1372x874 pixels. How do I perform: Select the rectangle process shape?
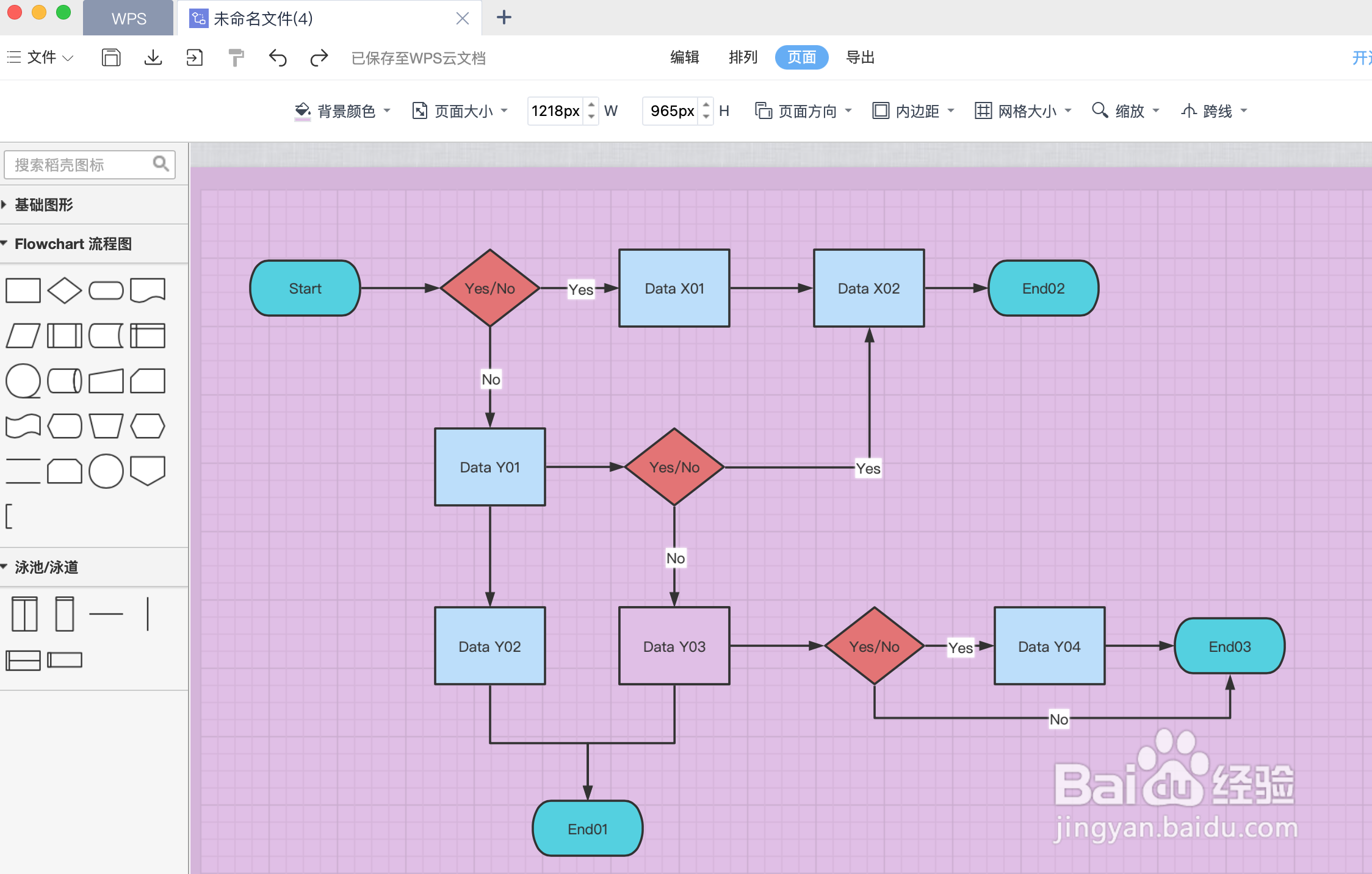click(23, 291)
